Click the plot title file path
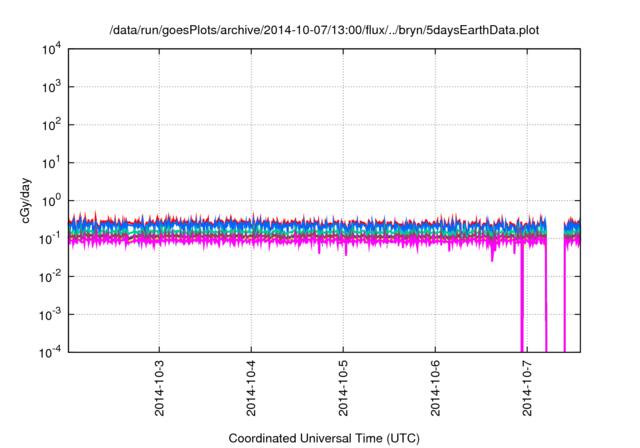 point(324,30)
